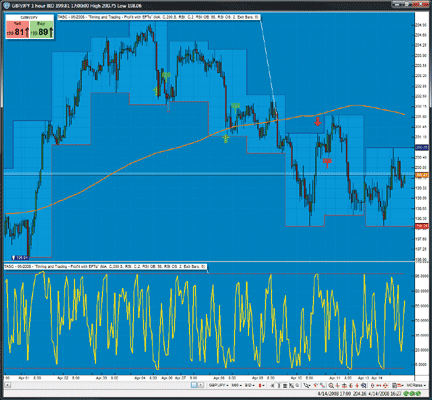The image size is (432, 400).
Task: Click the green connection status indicators
Action: click(x=412, y=394)
